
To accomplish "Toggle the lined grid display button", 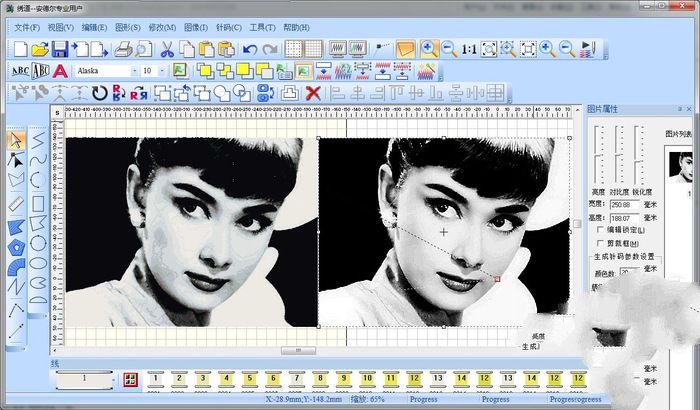I will [x=313, y=49].
